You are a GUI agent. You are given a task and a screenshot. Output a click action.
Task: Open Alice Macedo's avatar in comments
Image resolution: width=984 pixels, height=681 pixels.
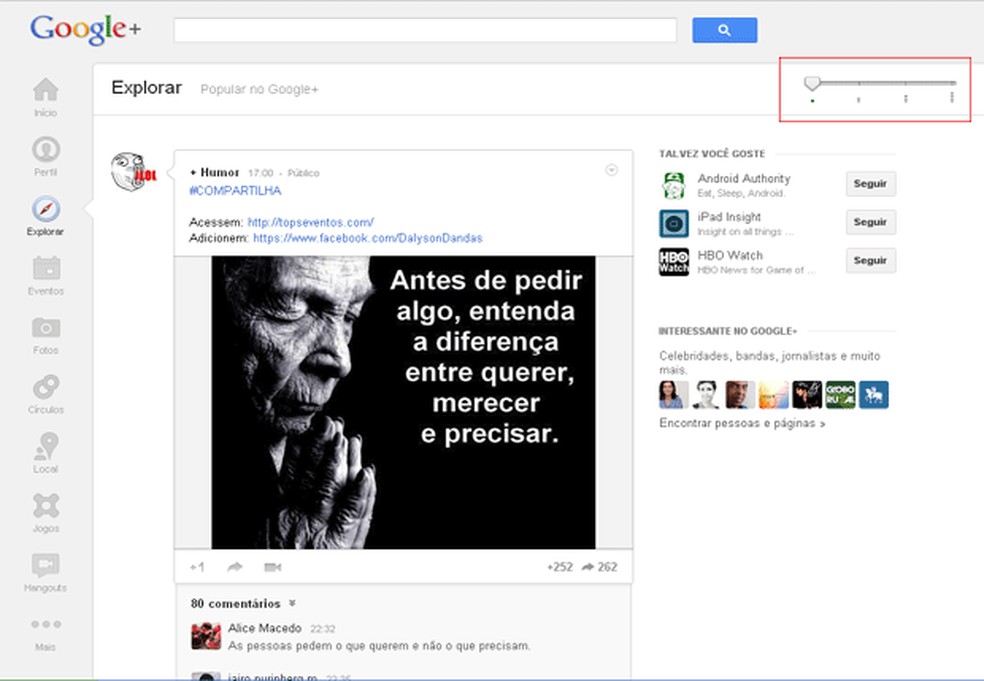coord(206,636)
